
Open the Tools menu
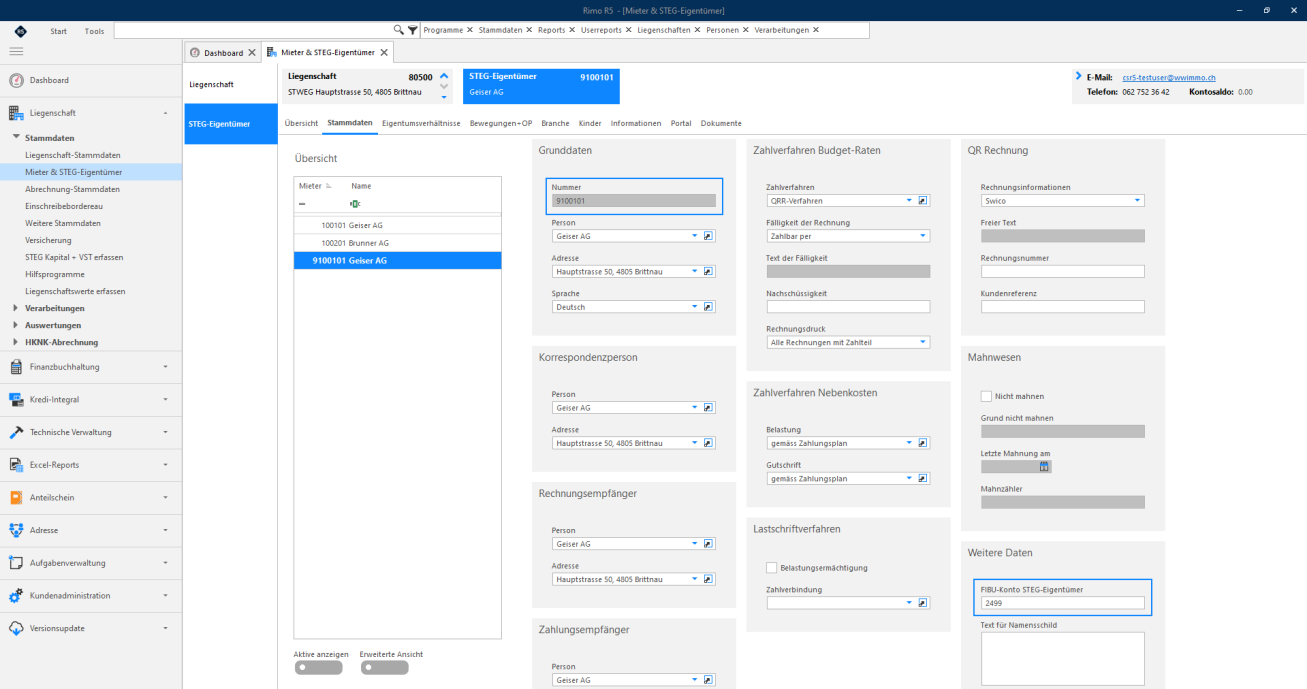tap(94, 31)
